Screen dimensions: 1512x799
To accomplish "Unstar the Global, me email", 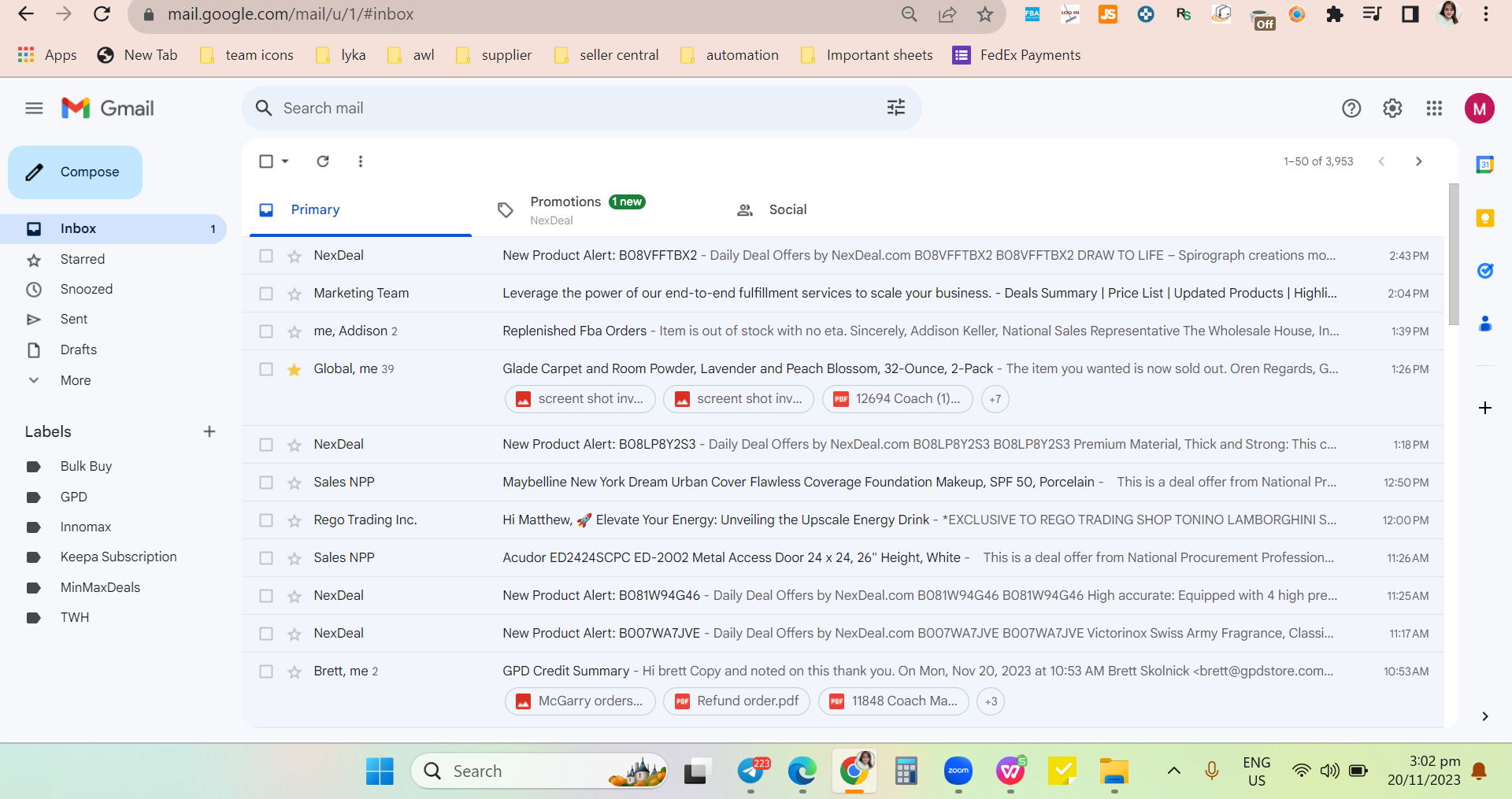I will [295, 369].
